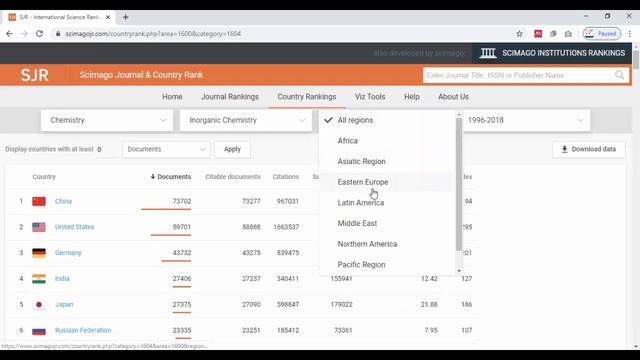This screenshot has width=640, height=360.
Task: Click the browser back arrow
Action: 9,34
